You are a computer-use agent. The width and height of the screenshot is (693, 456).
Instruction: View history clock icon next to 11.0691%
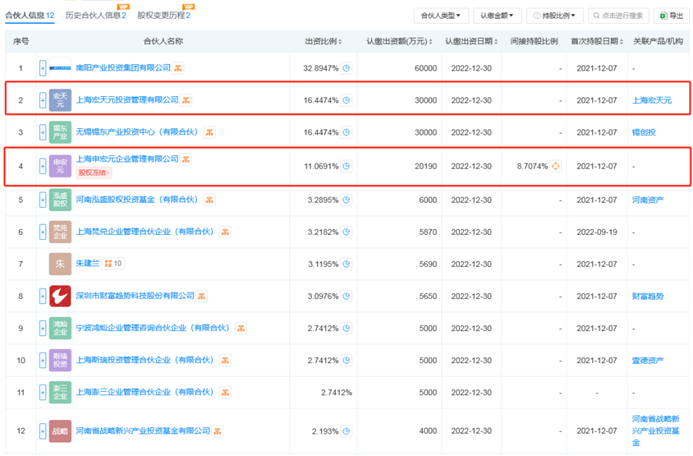346,166
